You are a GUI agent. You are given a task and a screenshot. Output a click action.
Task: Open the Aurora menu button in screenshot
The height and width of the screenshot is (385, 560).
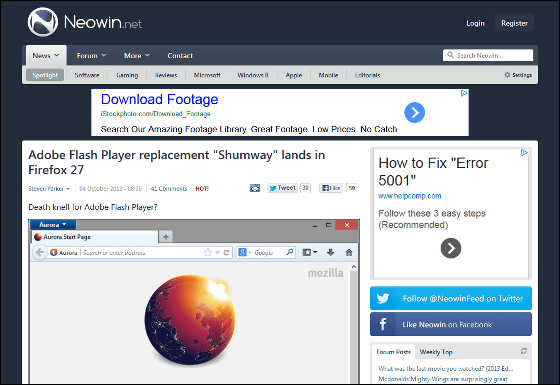[x=53, y=225]
